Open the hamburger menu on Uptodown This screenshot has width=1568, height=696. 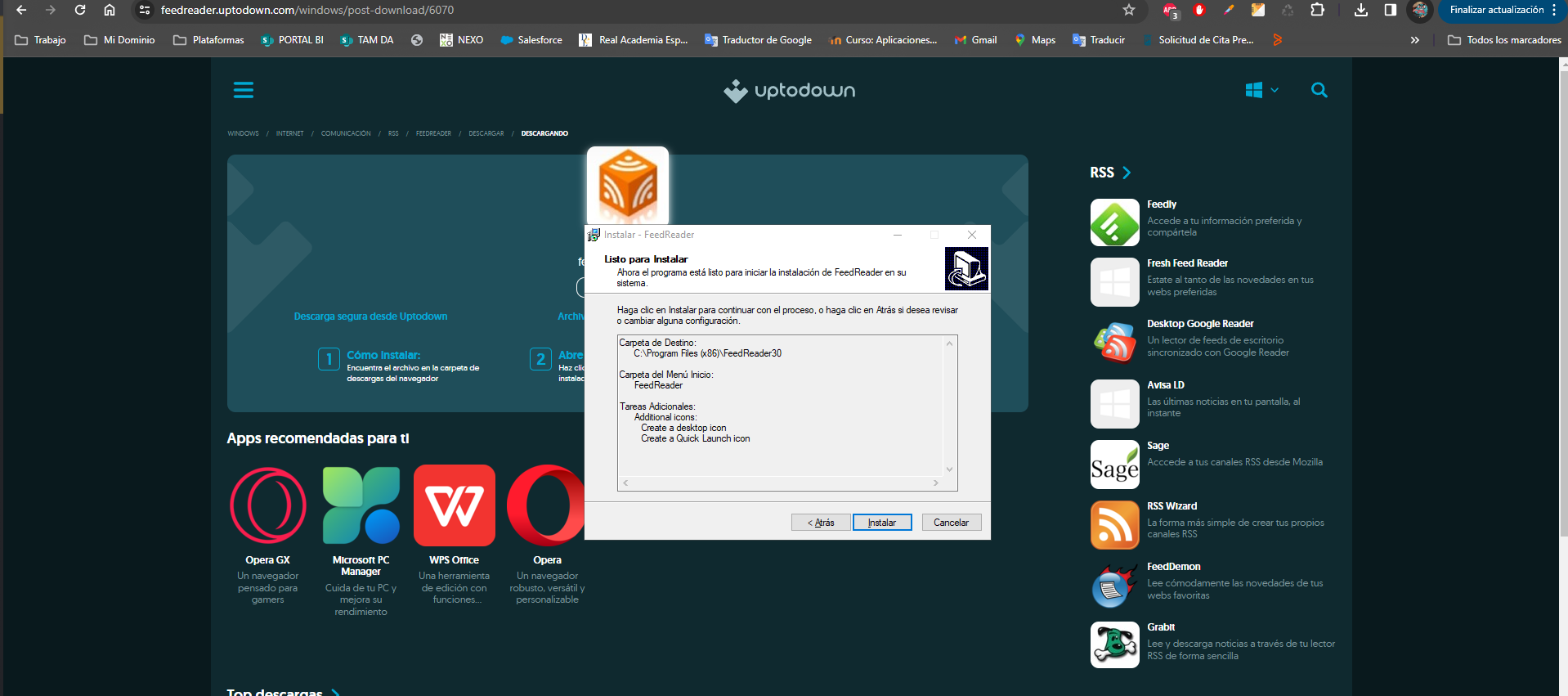click(x=243, y=90)
